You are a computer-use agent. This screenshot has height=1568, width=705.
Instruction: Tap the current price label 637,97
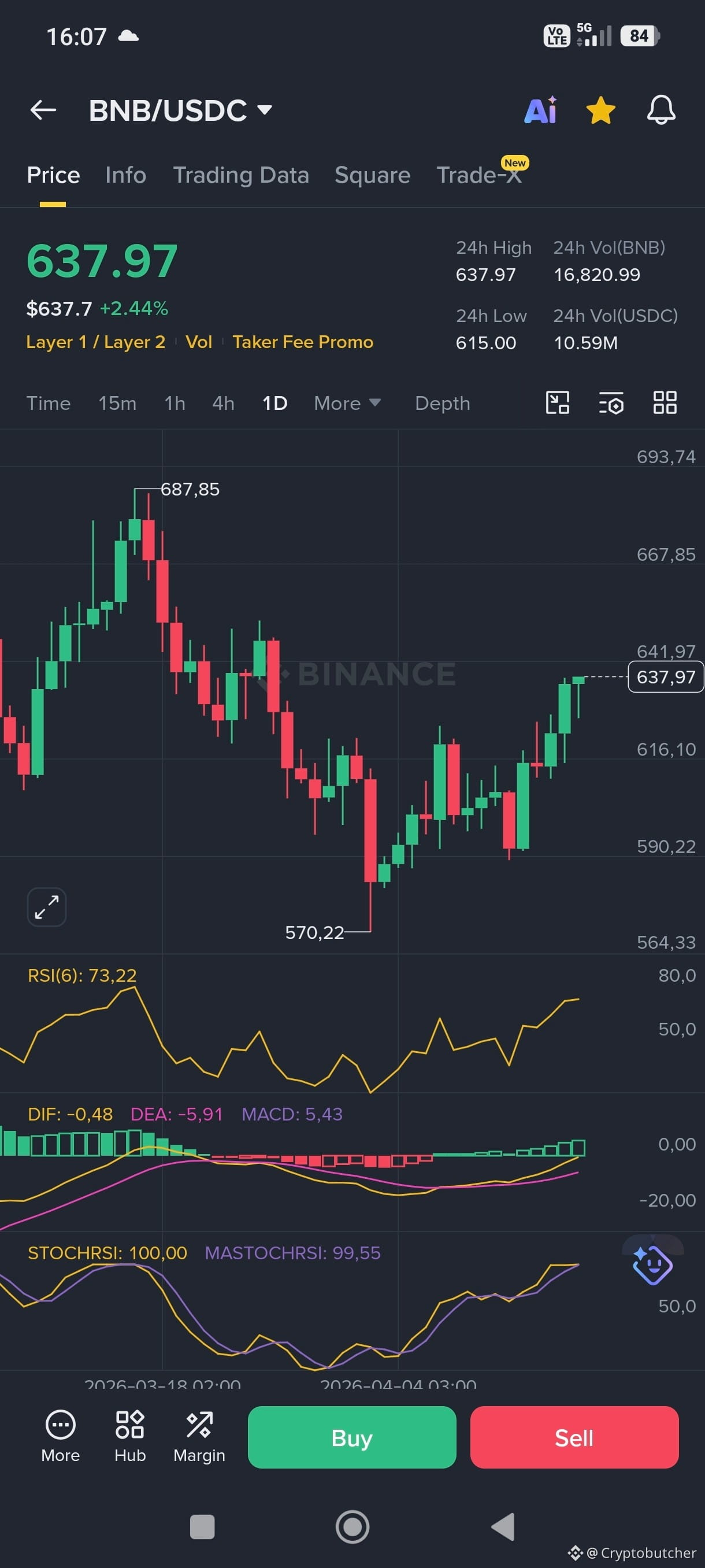coord(666,677)
